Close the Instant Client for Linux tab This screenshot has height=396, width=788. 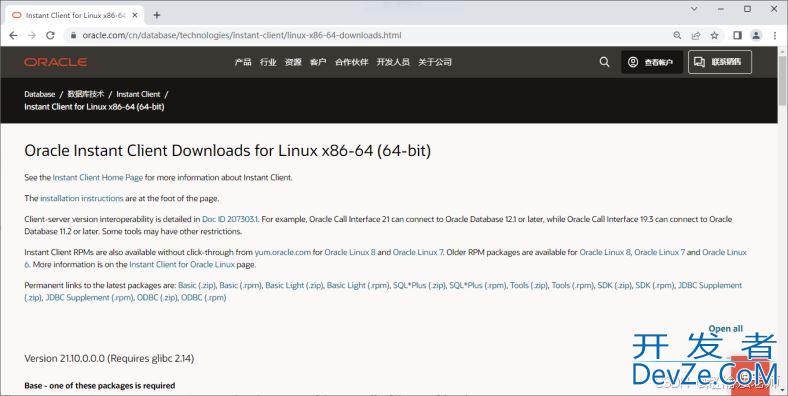coord(135,15)
